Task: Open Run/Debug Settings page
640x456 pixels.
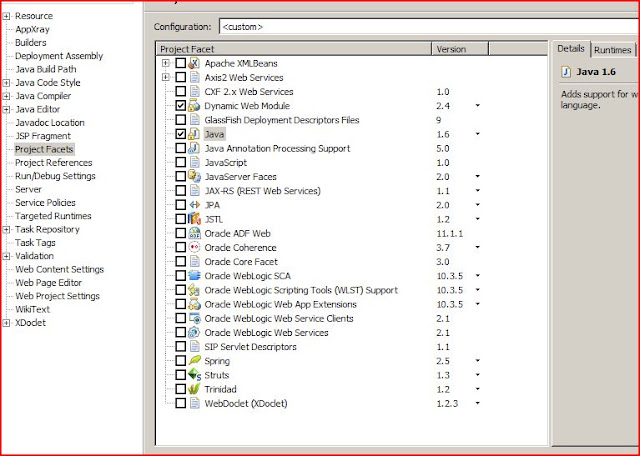Action: 55,176
